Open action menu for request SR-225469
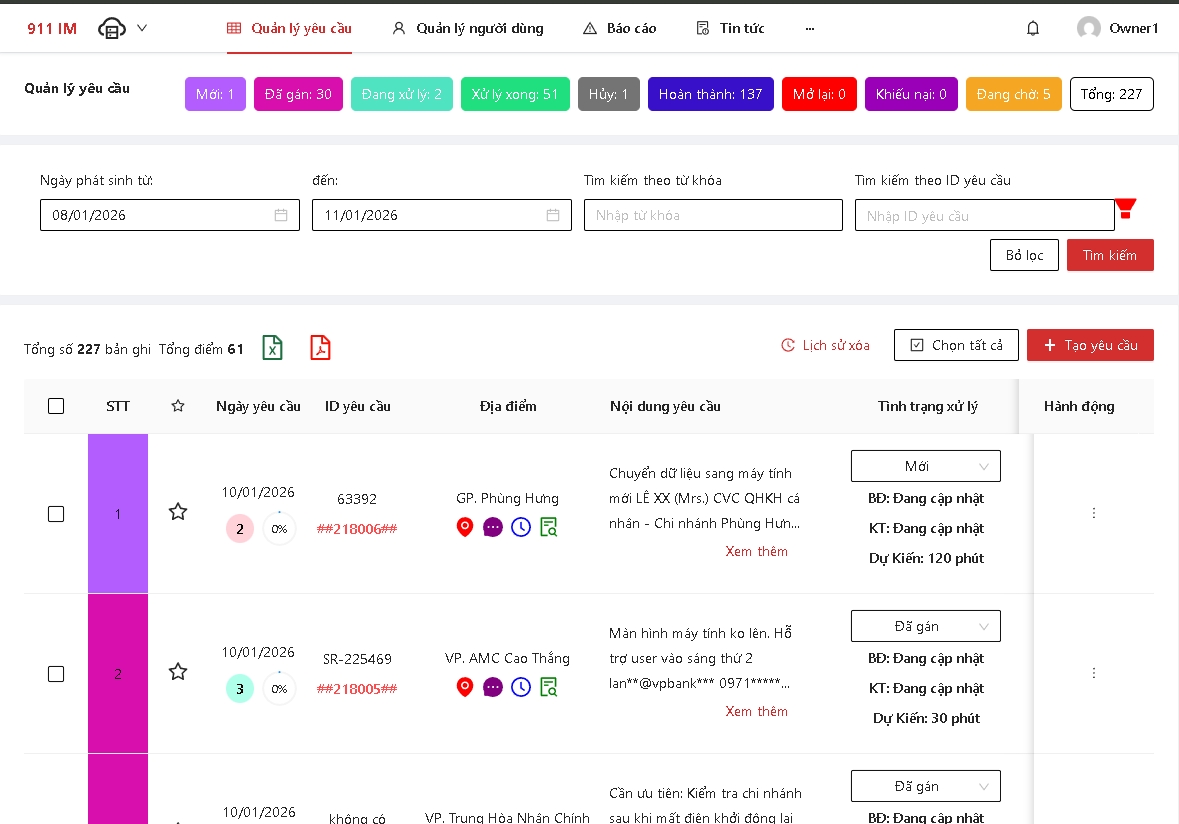The width and height of the screenshot is (1179, 824). pyautogui.click(x=1093, y=673)
